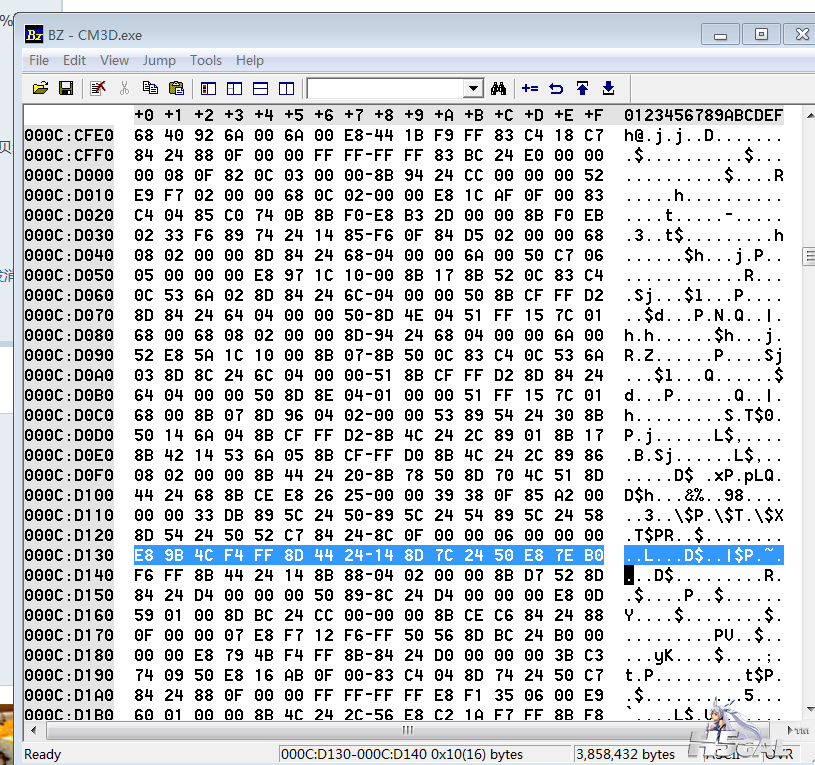Click the address label 000C:D190

click(x=69, y=675)
